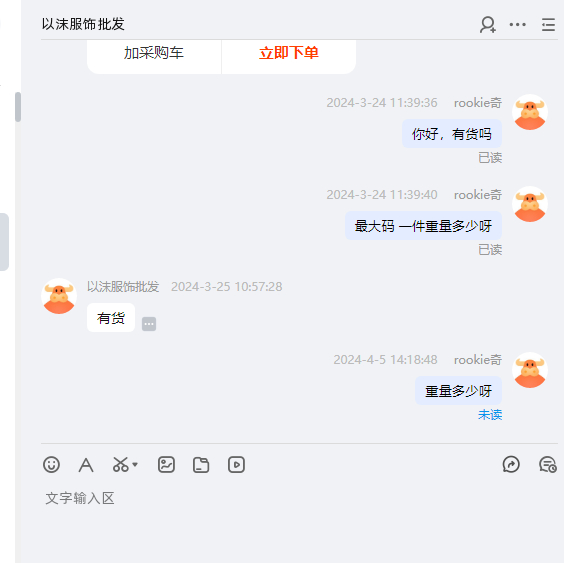This screenshot has width=564, height=563.
Task: Open the font formatting option
Action: click(86, 465)
